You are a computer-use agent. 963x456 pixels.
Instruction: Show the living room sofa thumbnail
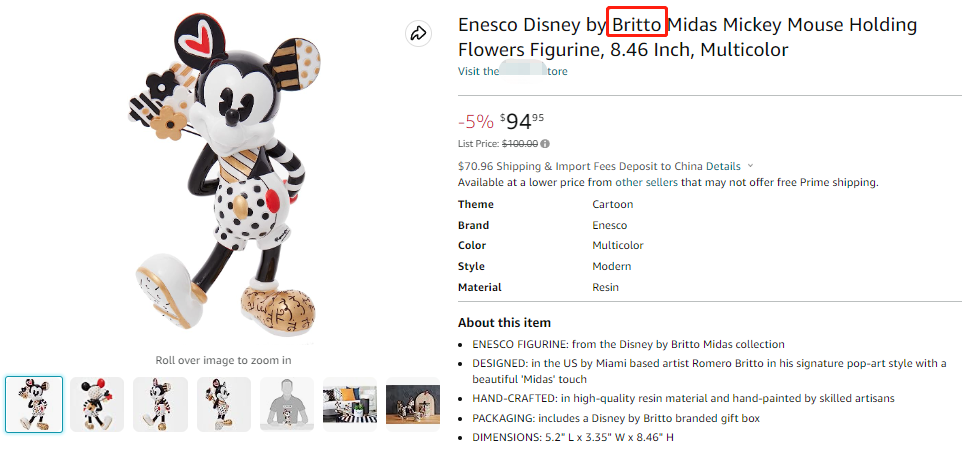point(350,404)
